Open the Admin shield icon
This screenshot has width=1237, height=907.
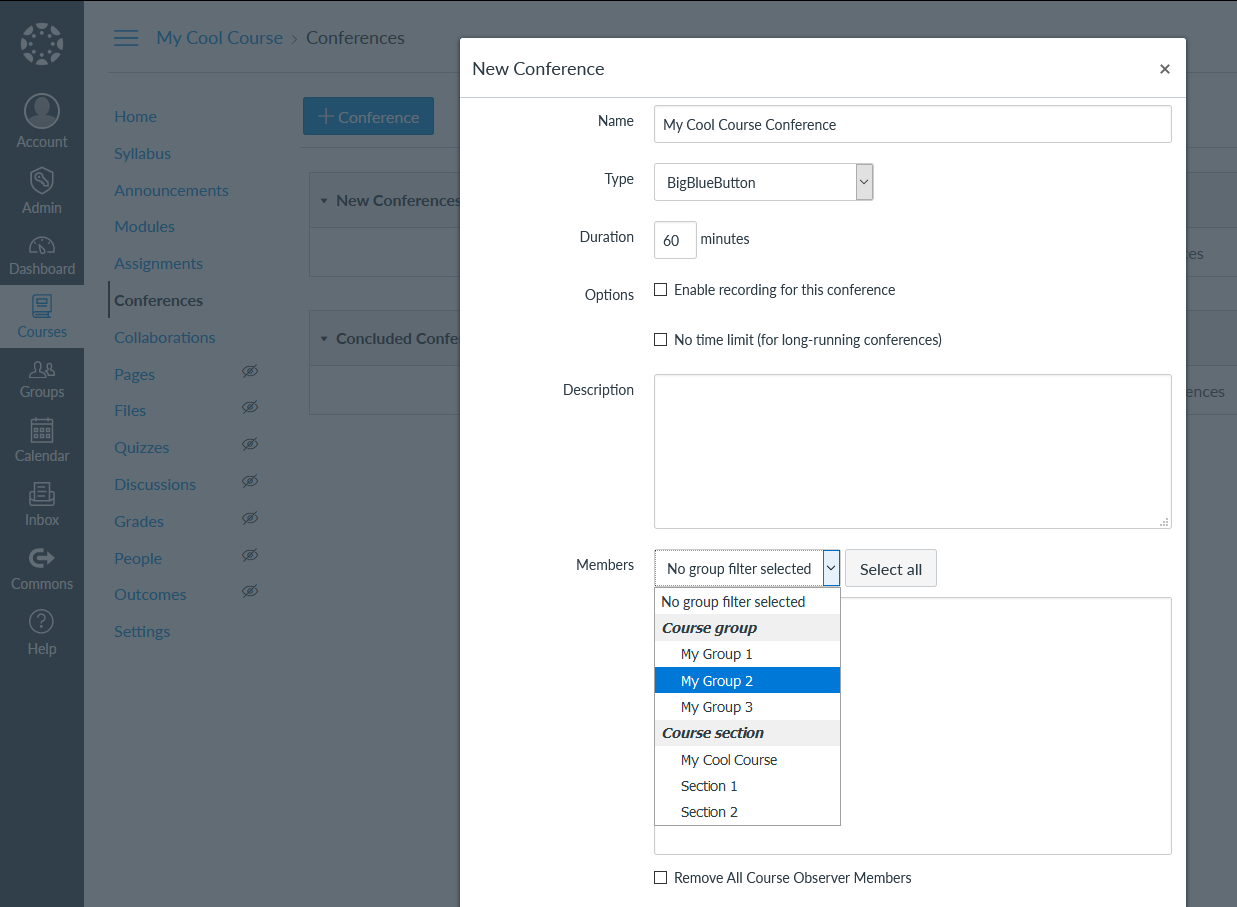coord(42,181)
